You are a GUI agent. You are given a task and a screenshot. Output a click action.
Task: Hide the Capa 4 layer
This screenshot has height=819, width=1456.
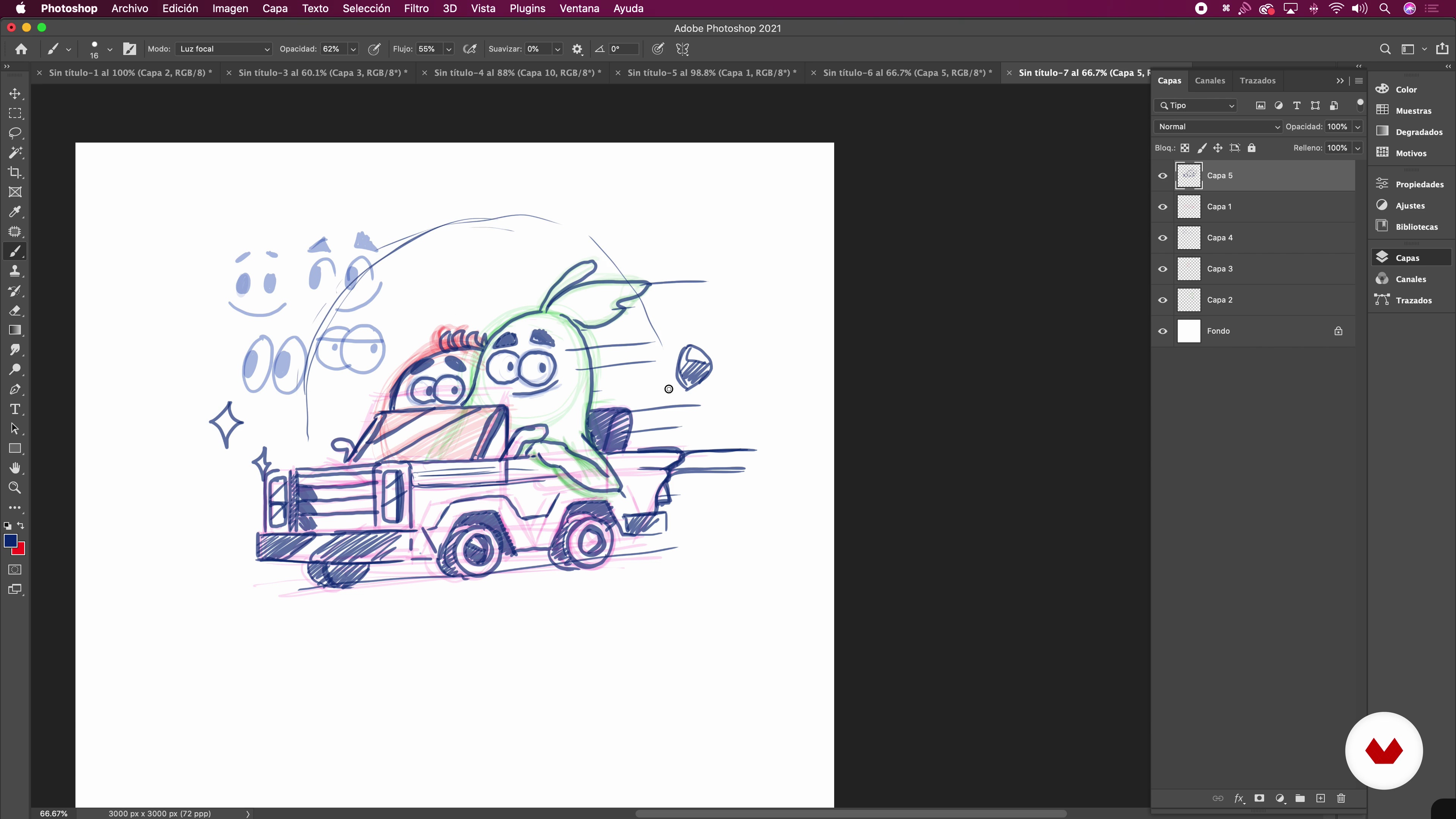click(x=1163, y=238)
